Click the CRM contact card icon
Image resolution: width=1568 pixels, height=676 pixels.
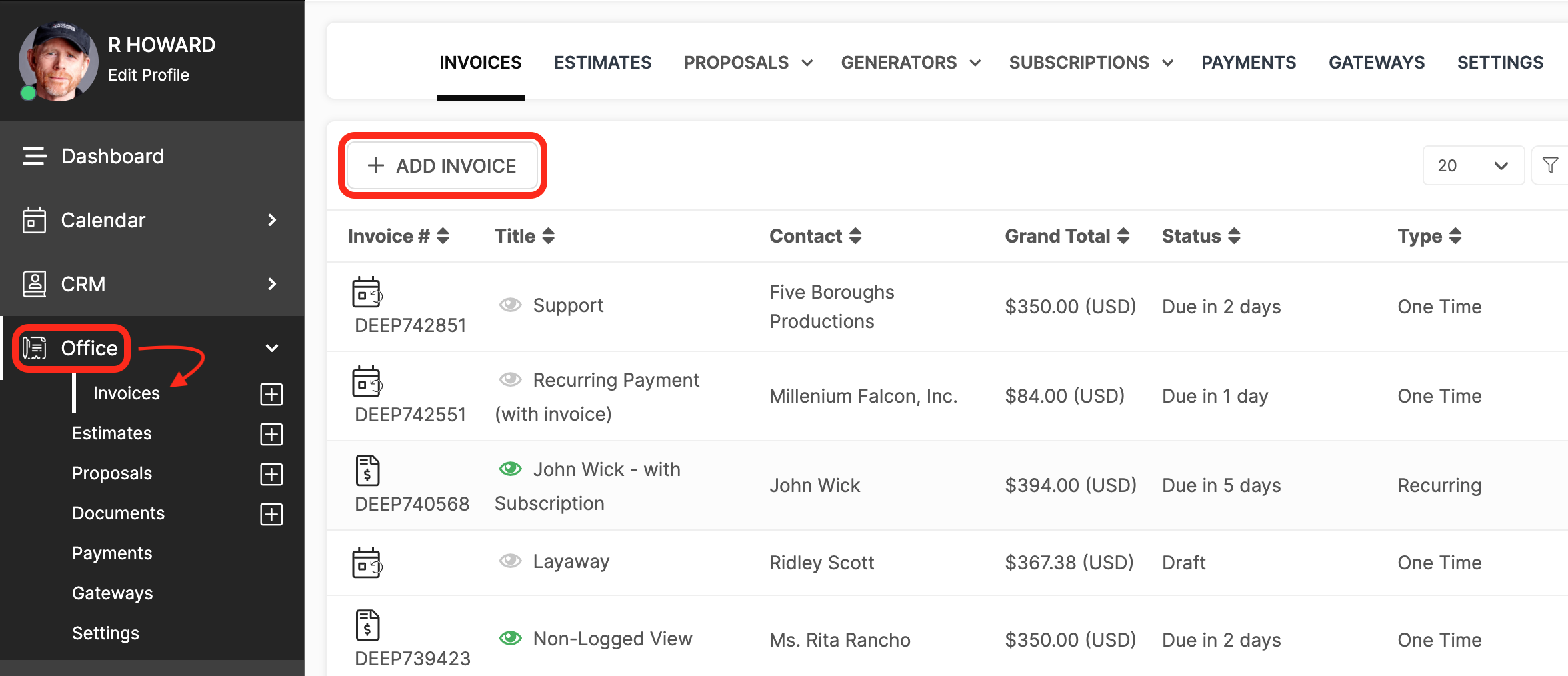click(x=34, y=284)
